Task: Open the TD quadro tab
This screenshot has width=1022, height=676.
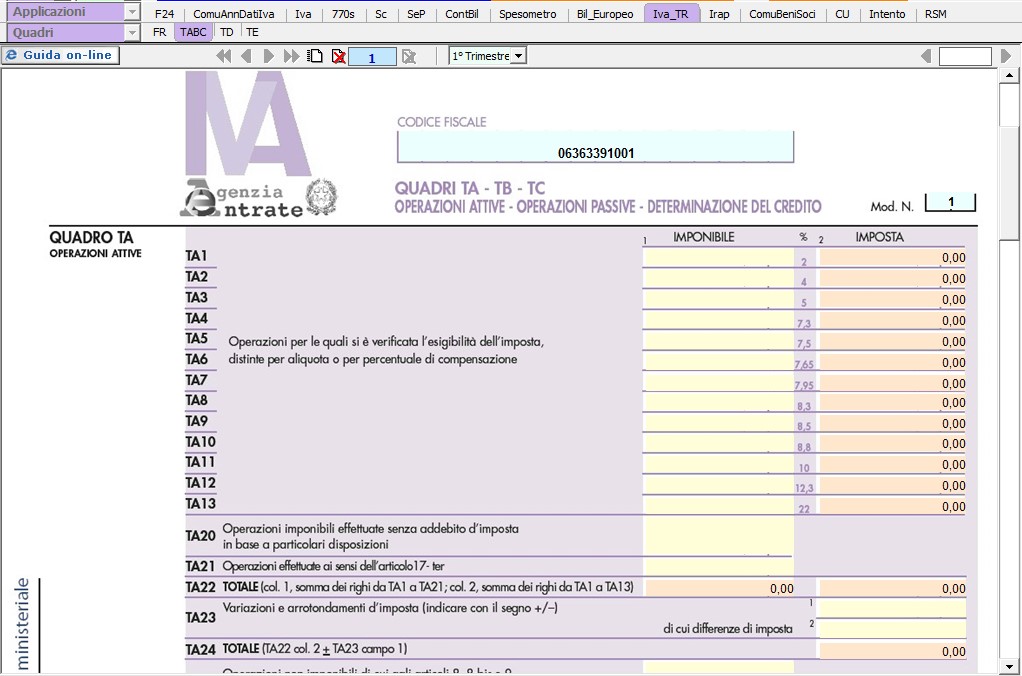Action: [227, 32]
